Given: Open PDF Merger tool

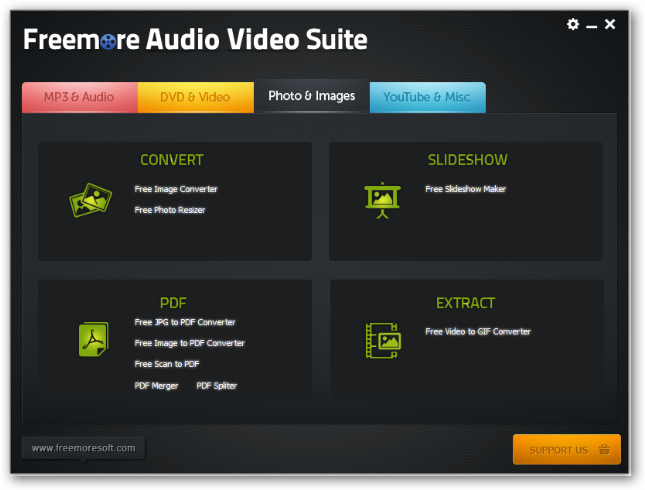Looking at the screenshot, I should (x=156, y=386).
